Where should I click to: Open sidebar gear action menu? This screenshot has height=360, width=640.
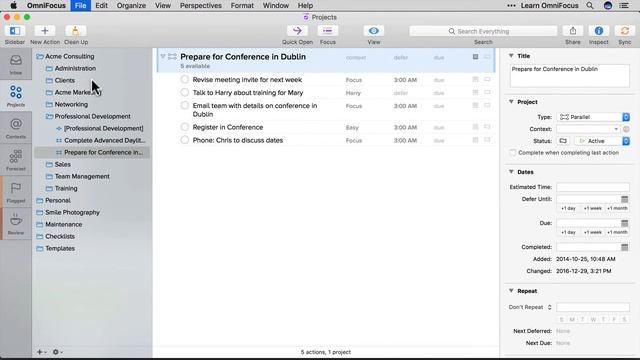point(57,352)
